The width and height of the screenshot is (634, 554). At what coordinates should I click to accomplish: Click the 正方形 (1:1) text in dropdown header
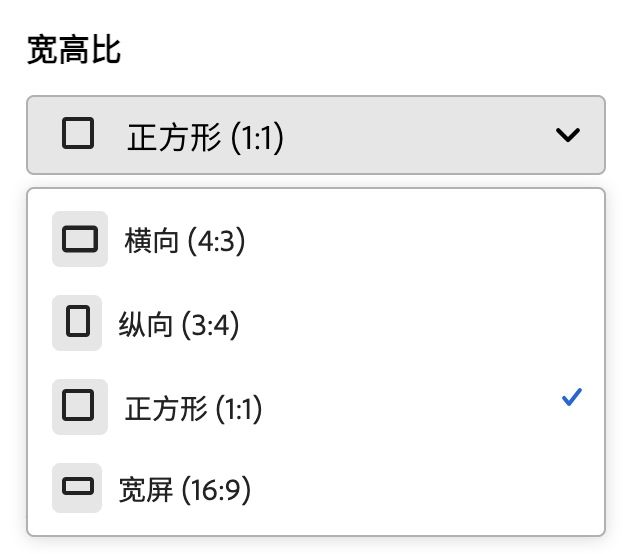coord(205,137)
